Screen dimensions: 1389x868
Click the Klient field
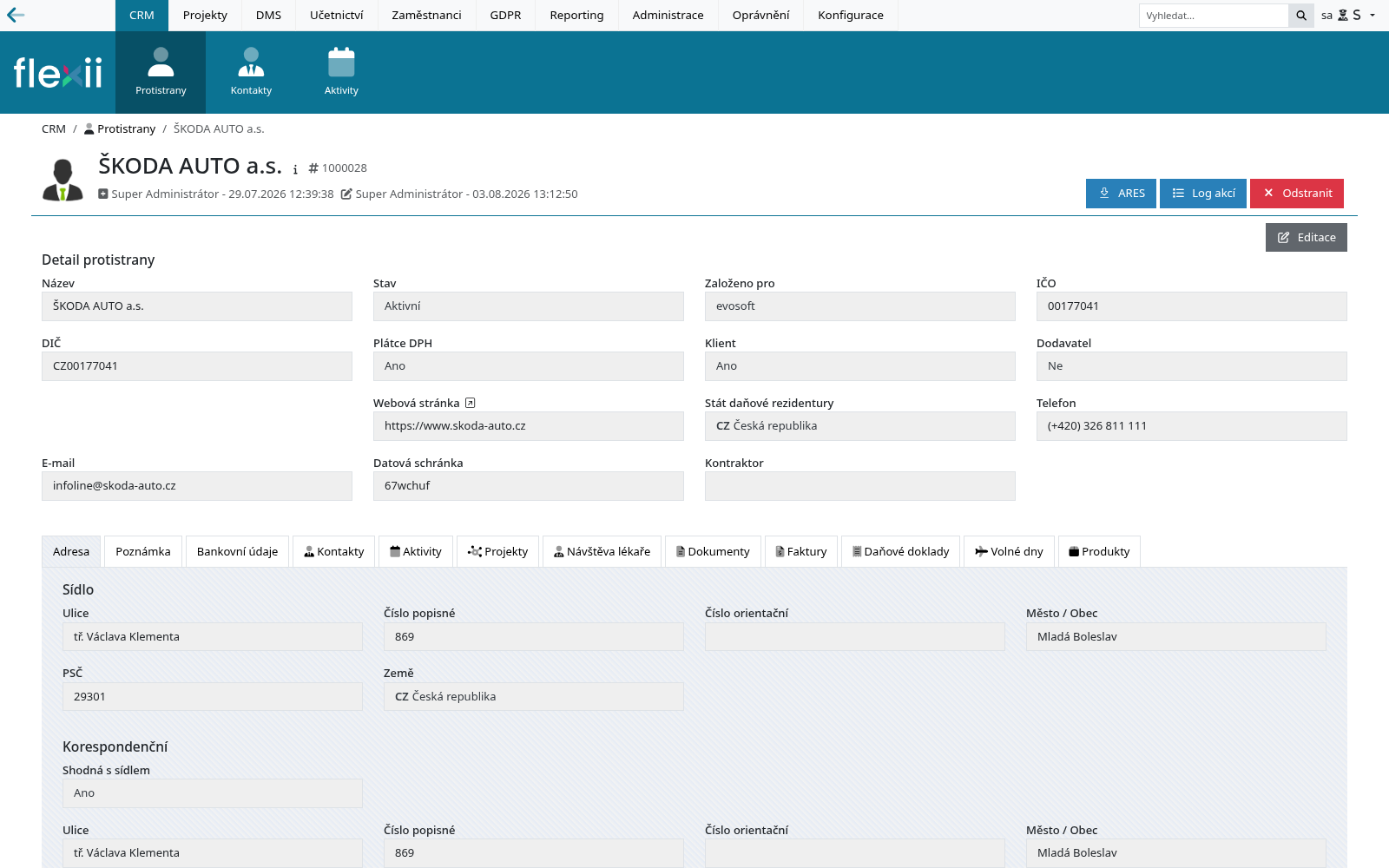point(860,366)
